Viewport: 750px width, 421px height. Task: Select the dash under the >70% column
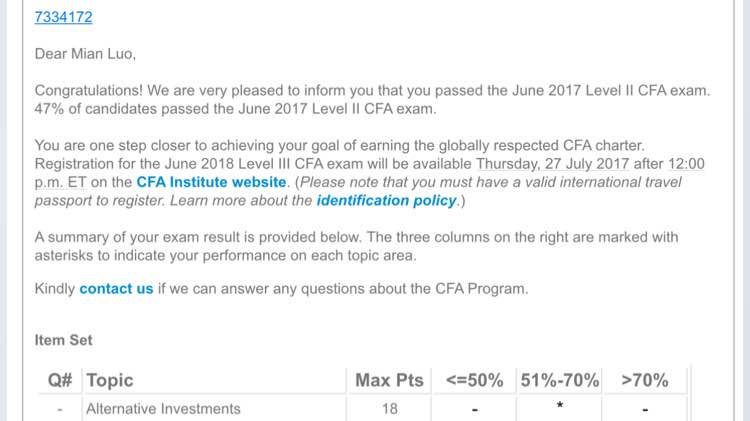[x=645, y=409]
